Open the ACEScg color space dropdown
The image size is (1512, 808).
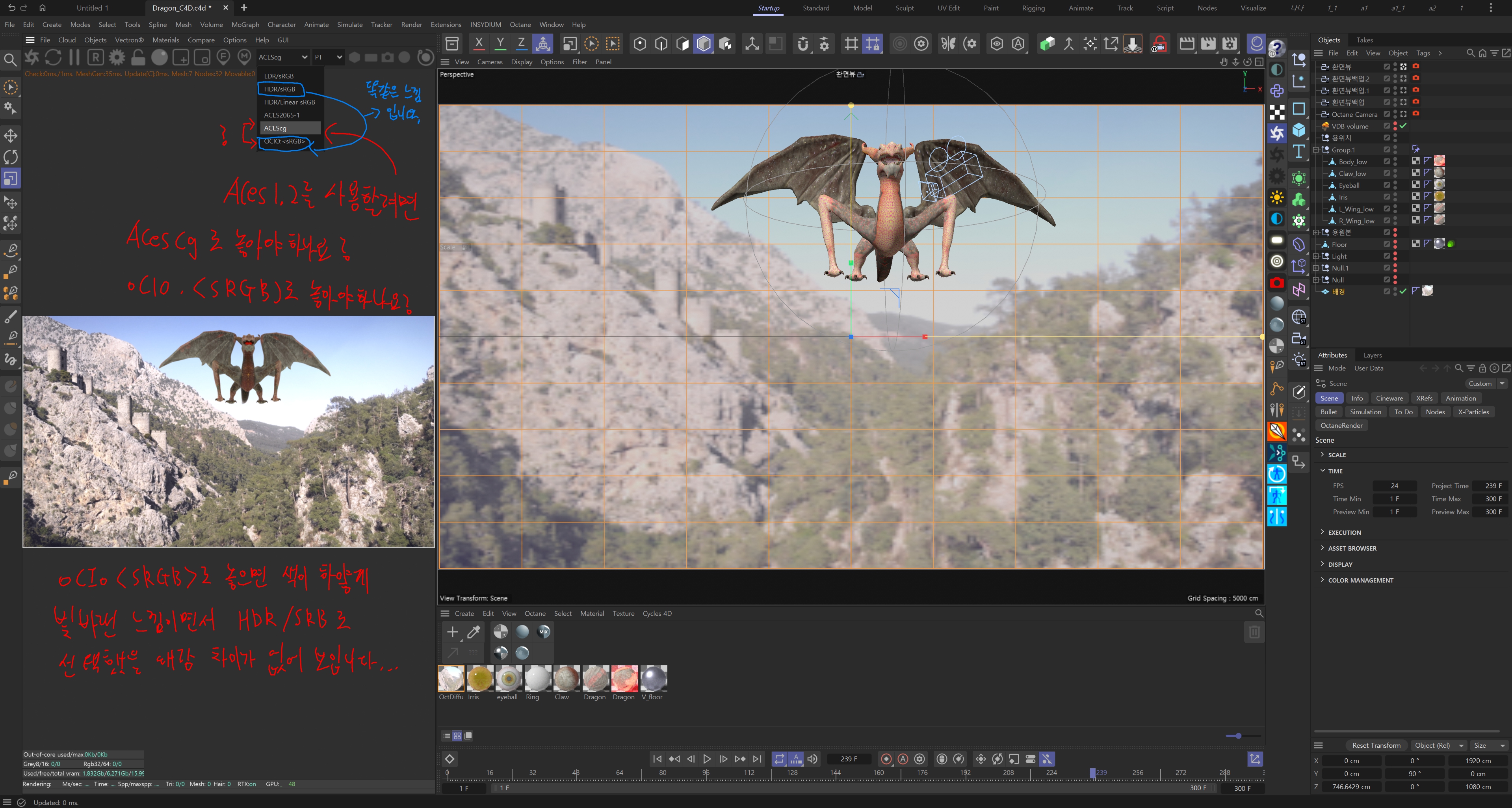(x=282, y=57)
